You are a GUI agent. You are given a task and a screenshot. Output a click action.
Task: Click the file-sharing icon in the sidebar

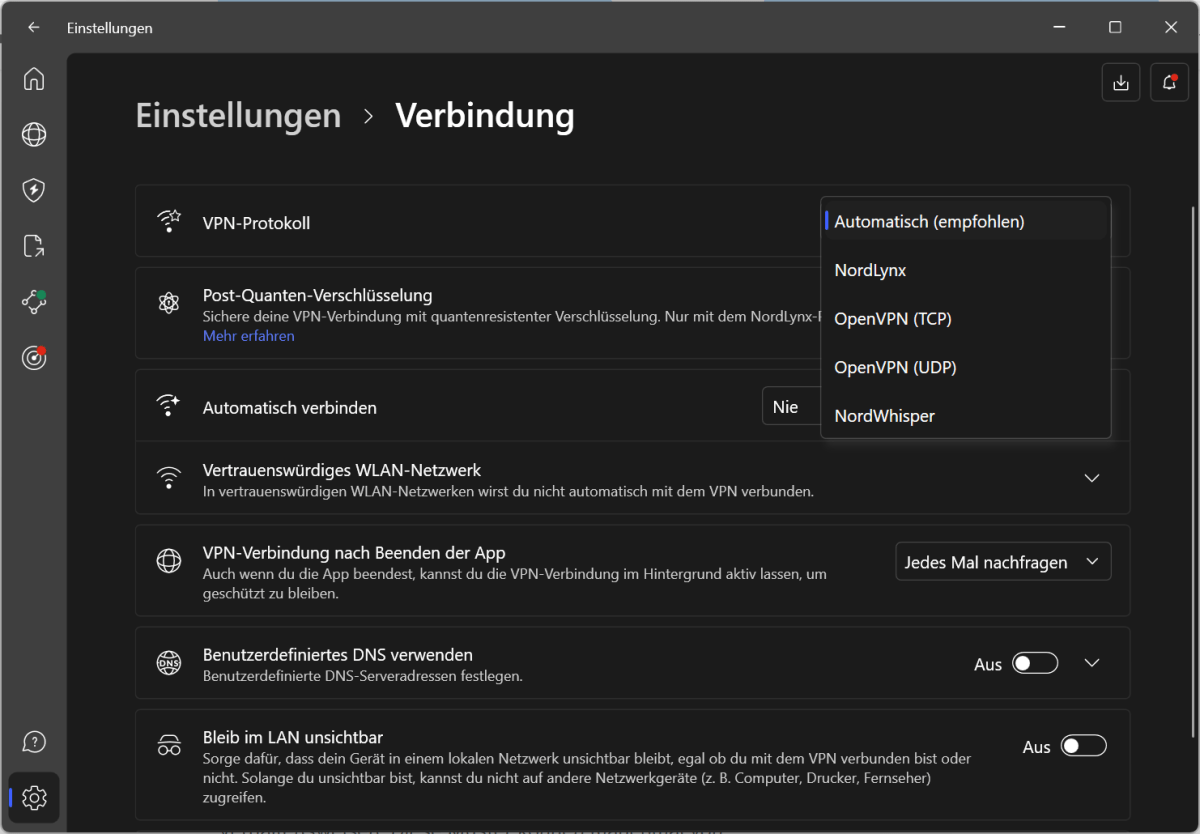tap(34, 246)
